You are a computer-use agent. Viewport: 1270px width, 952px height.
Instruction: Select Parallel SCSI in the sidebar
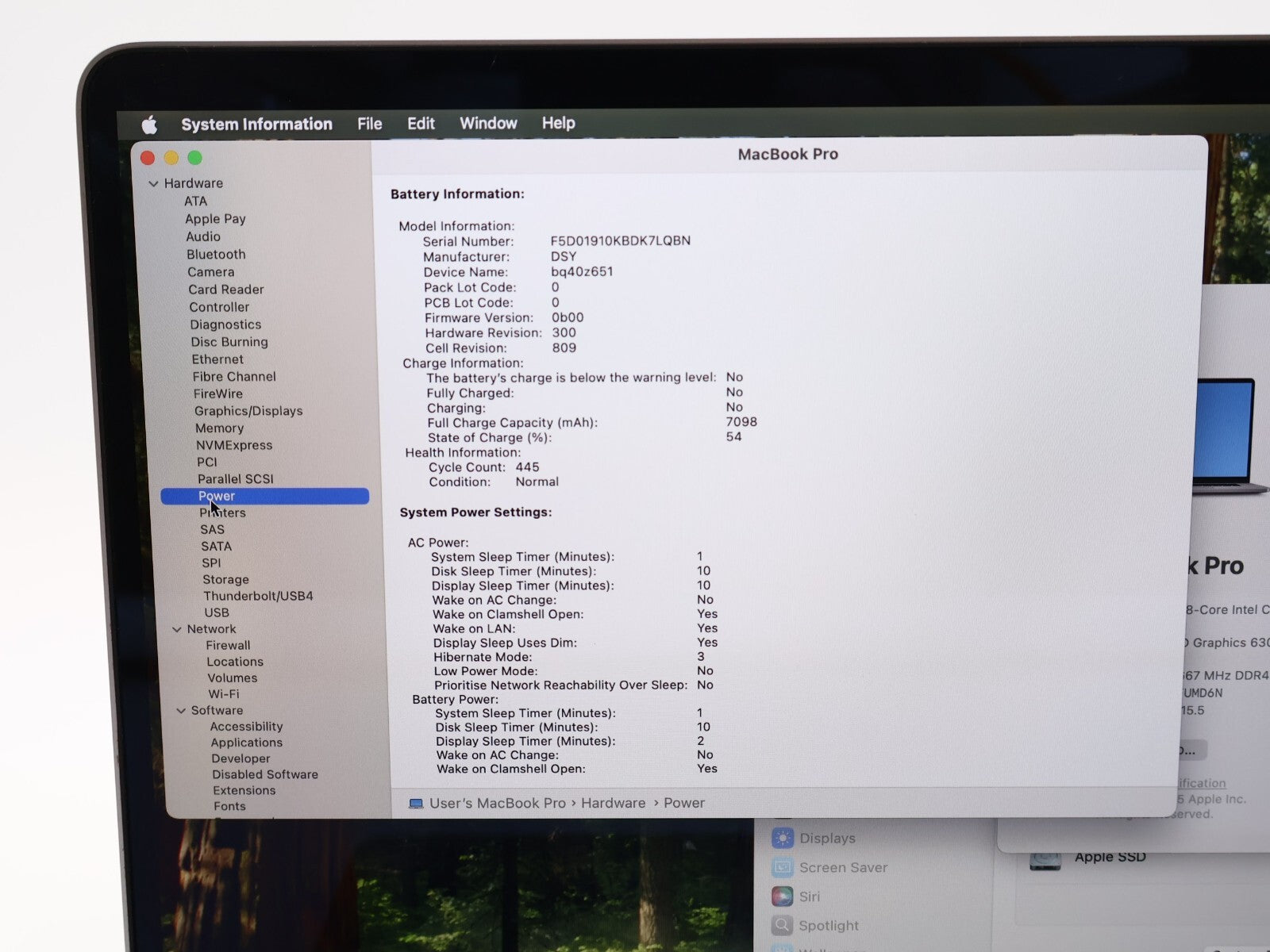pos(235,479)
